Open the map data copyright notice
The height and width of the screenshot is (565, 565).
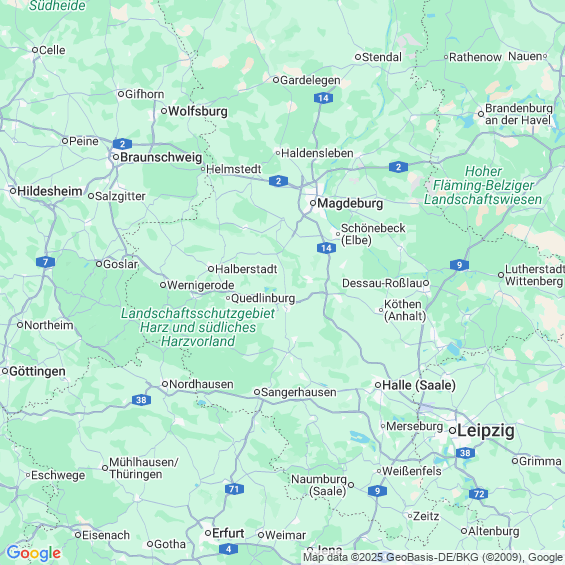[x=433, y=558]
